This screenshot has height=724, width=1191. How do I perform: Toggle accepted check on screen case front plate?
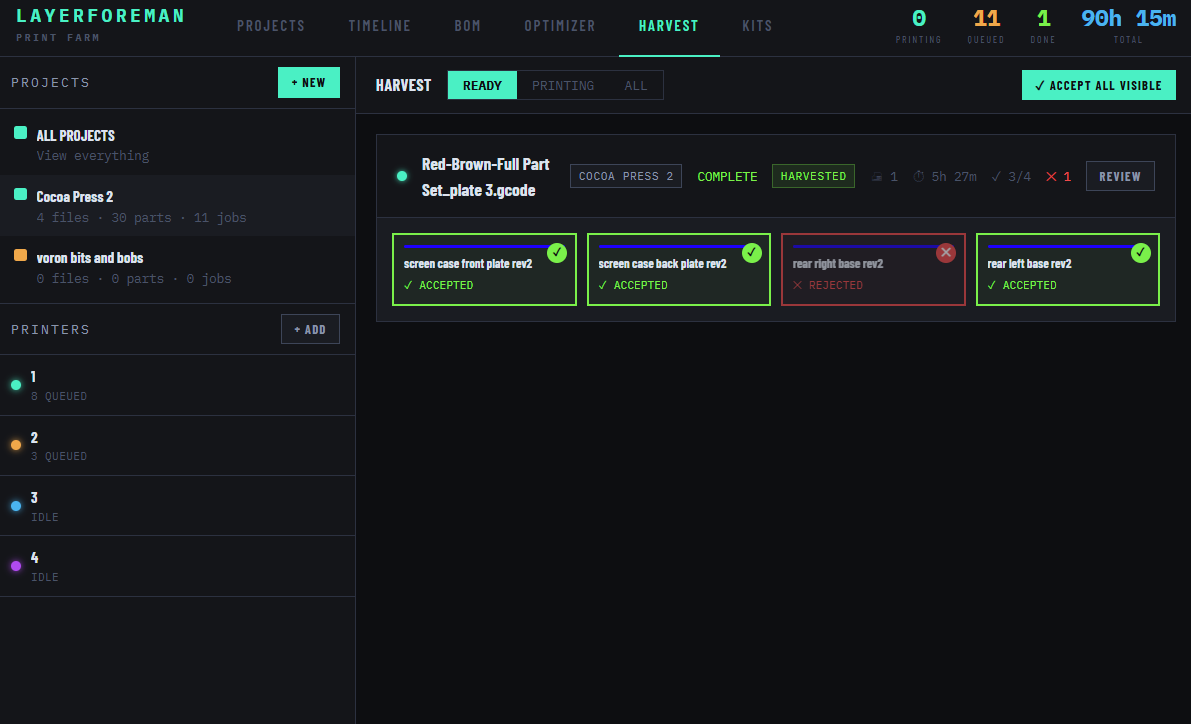click(557, 253)
